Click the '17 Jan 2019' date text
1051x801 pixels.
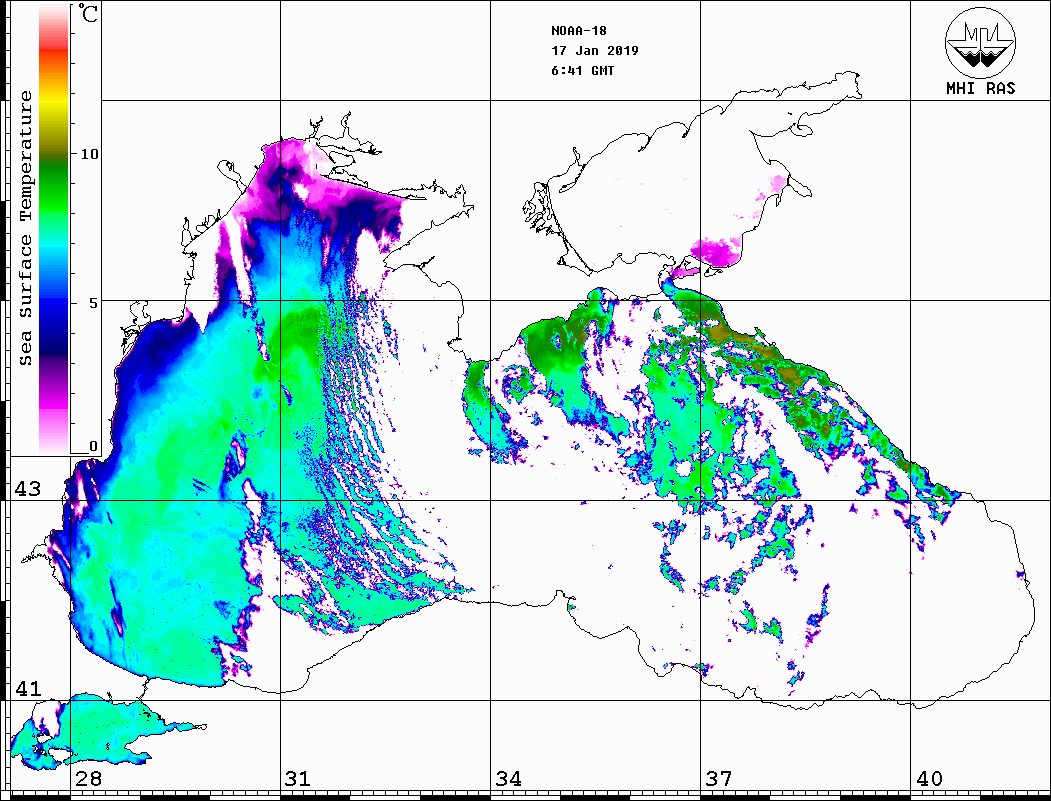point(595,51)
